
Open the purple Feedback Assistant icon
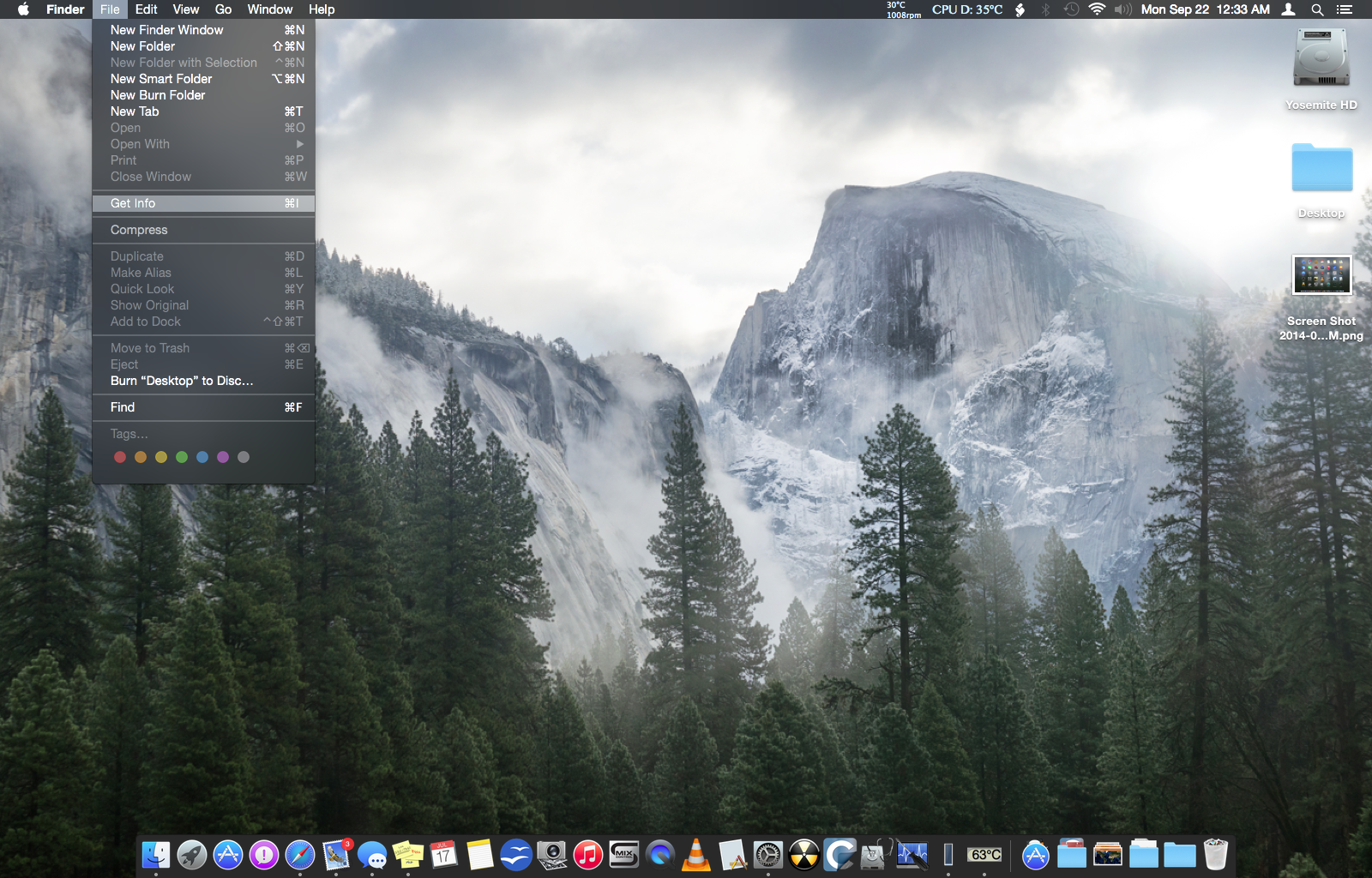pyautogui.click(x=263, y=855)
